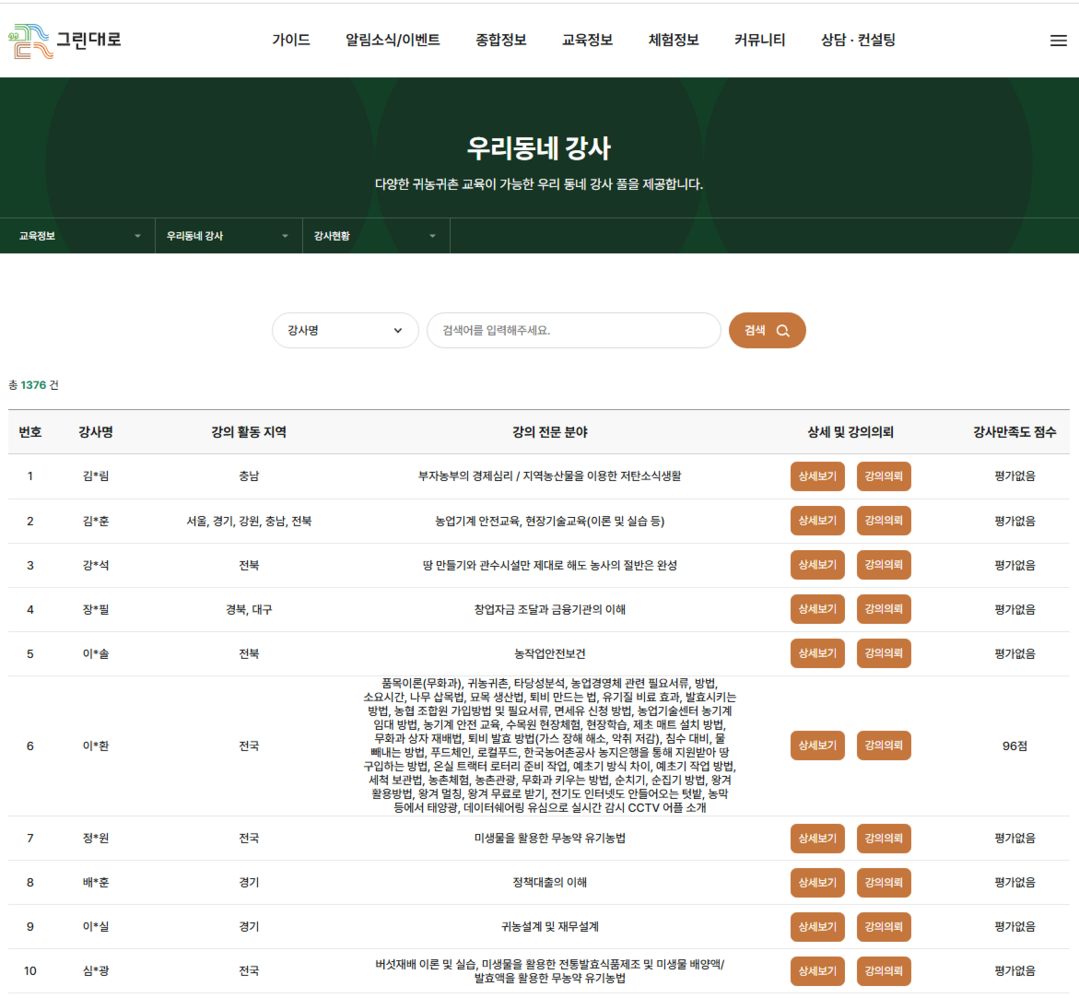Click 상세보기 for instructor 김*림

pyautogui.click(x=817, y=476)
